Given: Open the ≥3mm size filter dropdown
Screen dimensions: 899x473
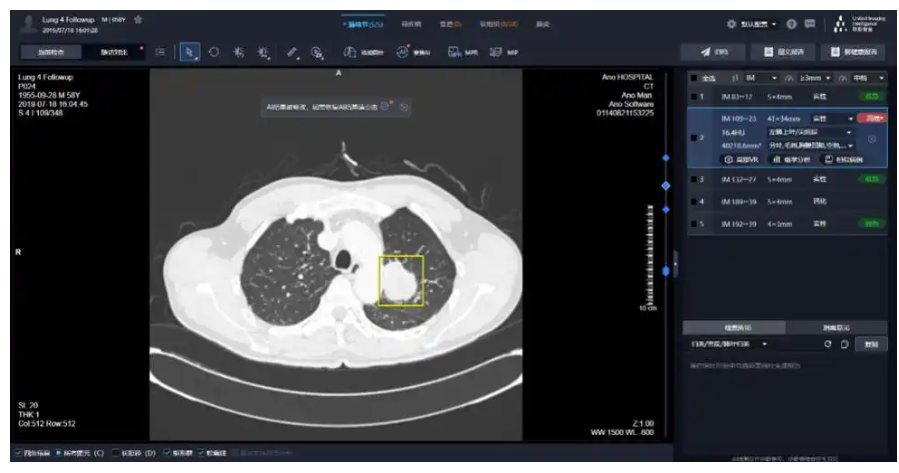Looking at the screenshot, I should (815, 78).
